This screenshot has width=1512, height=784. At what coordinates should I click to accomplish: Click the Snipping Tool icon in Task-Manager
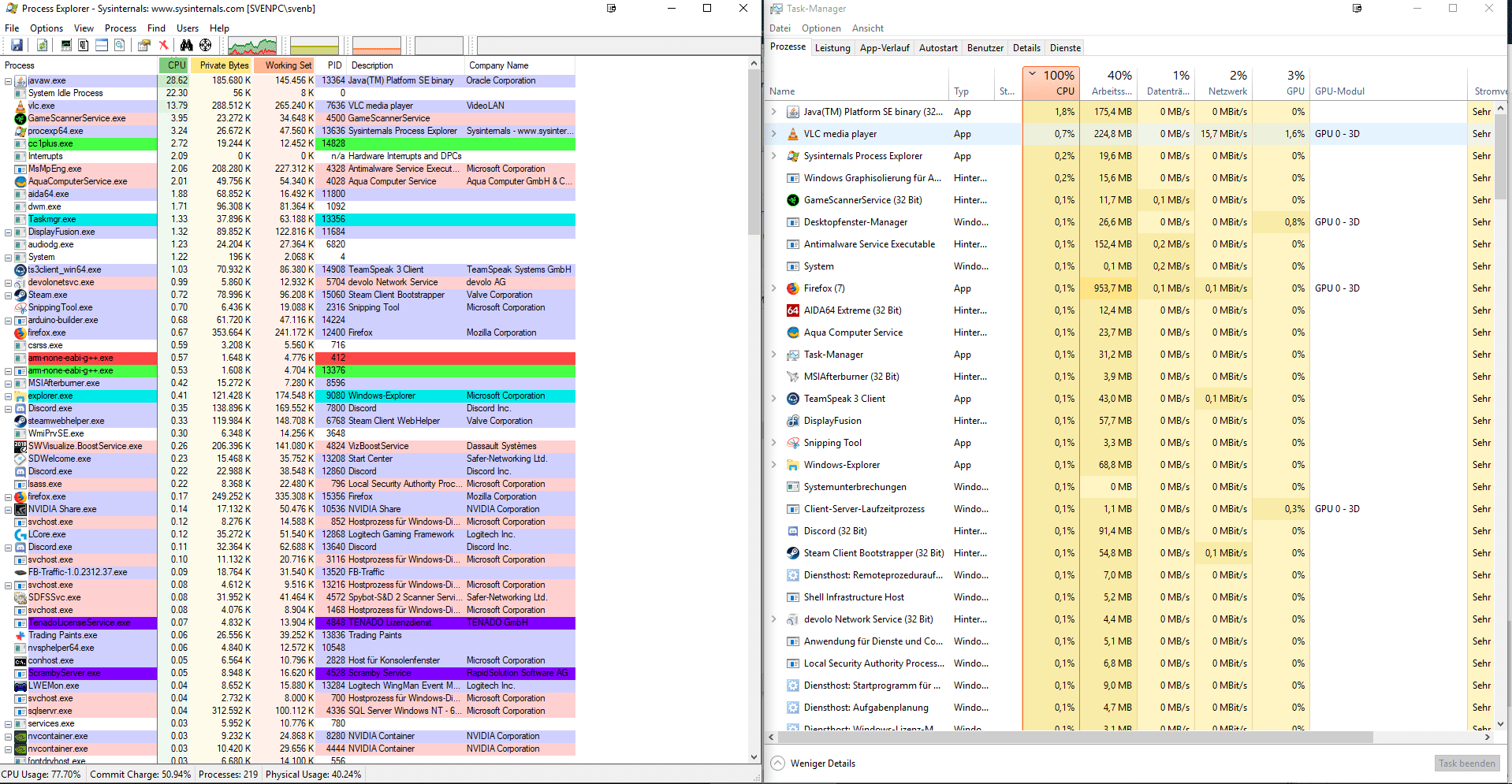(793, 443)
